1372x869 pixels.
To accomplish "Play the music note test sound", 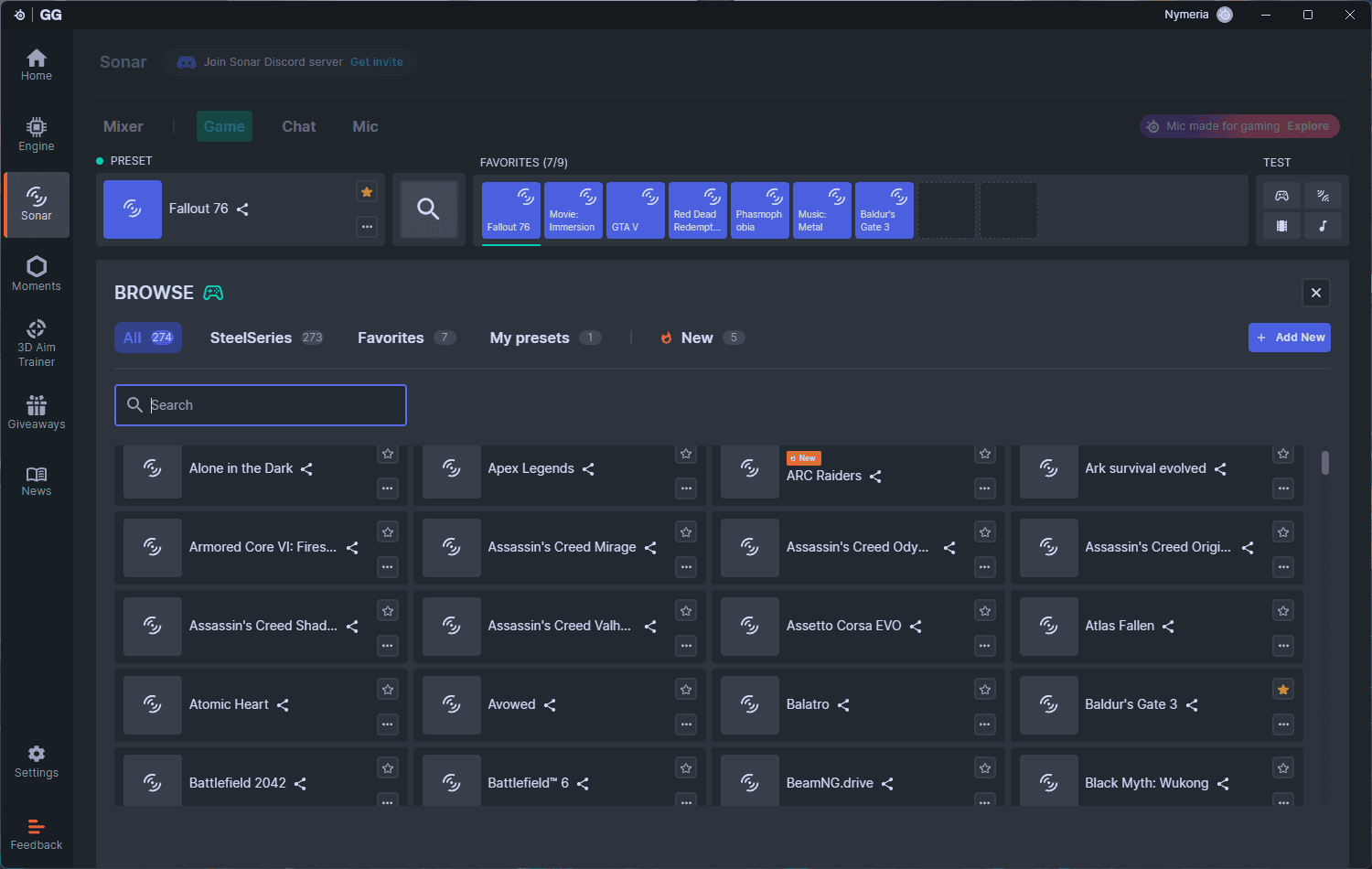I will point(1323,225).
